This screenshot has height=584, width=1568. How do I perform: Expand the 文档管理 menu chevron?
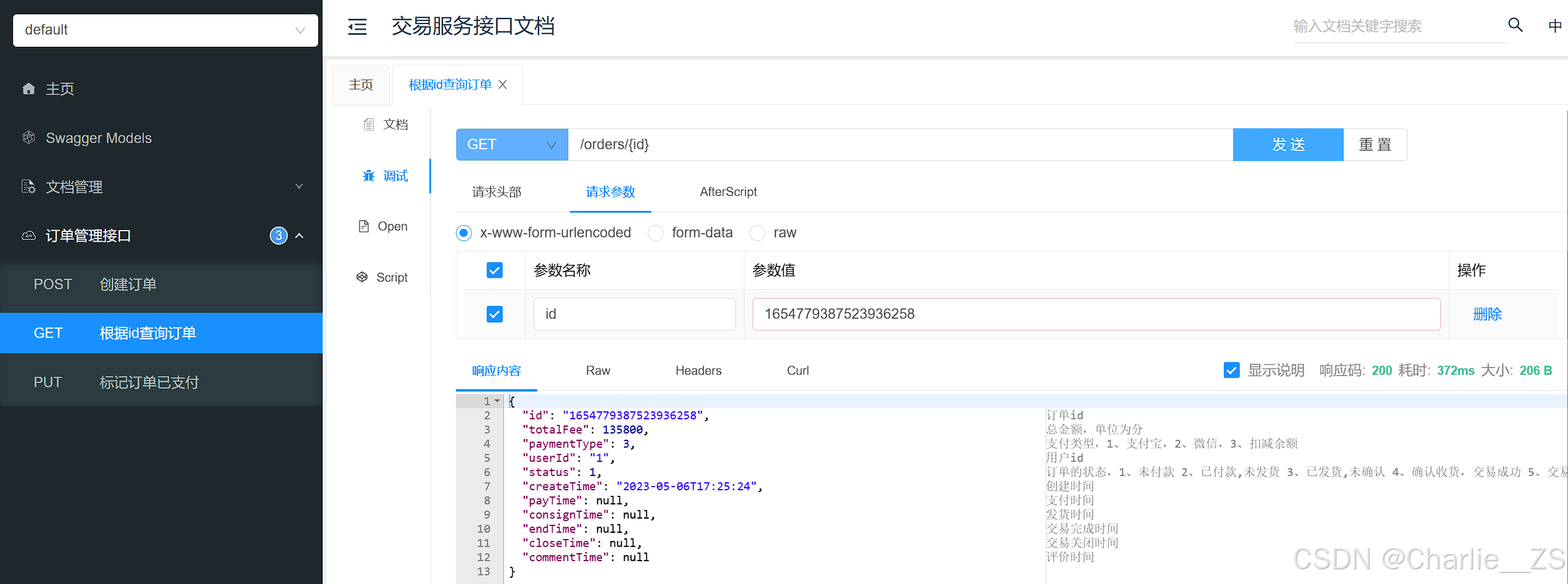(x=299, y=186)
